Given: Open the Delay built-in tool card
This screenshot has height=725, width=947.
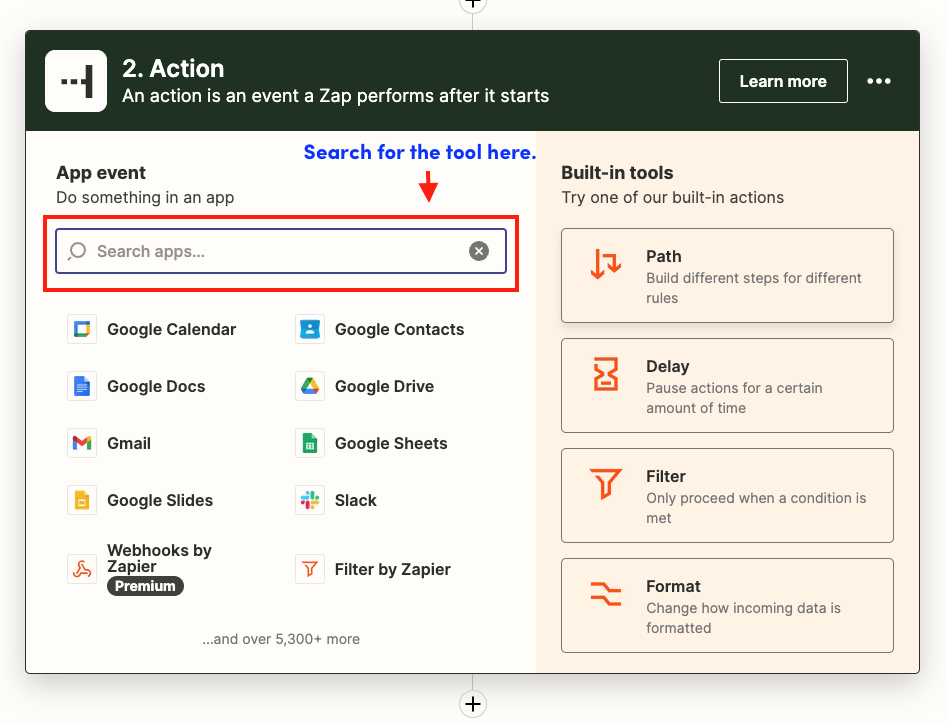Looking at the screenshot, I should [x=727, y=385].
